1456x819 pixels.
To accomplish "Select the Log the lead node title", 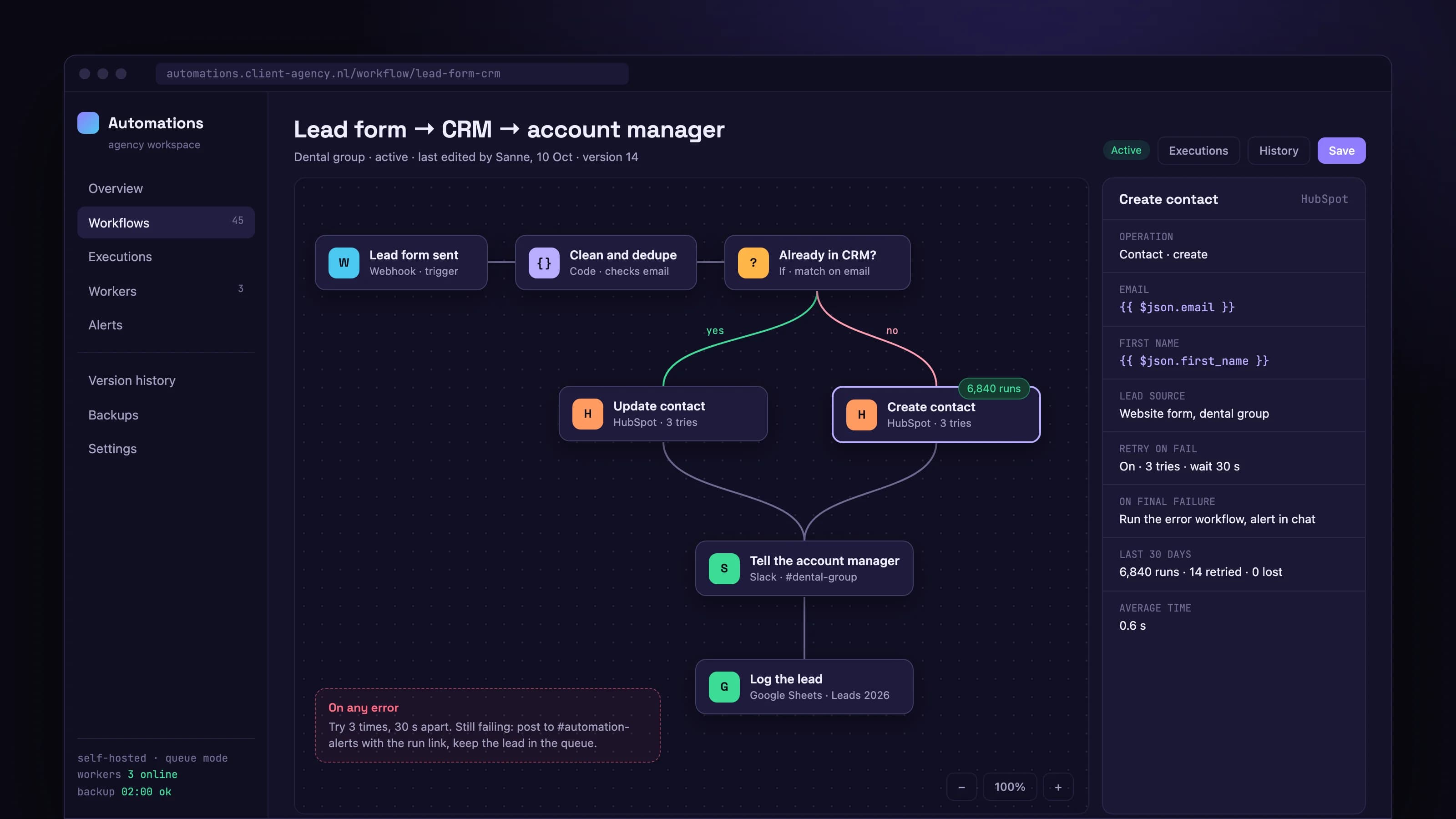I will 786,679.
